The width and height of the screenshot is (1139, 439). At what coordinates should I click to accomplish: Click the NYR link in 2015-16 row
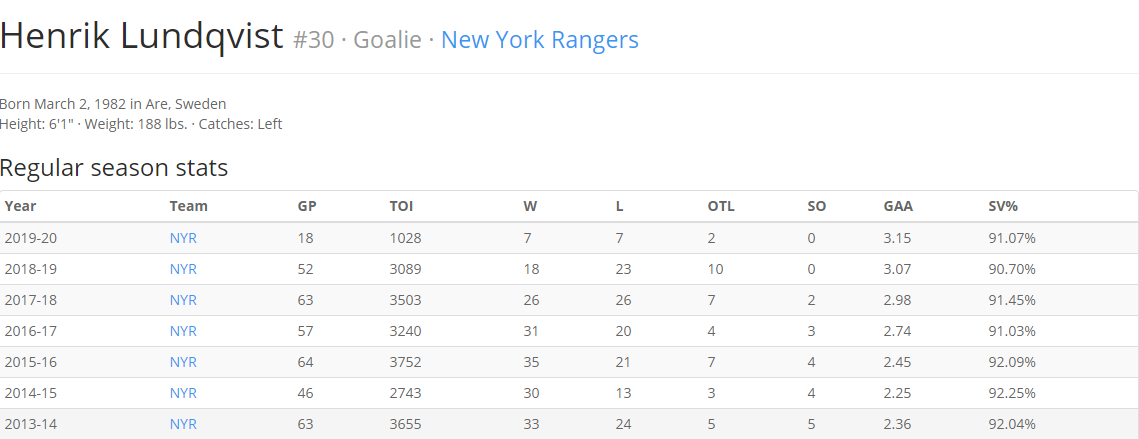pos(183,362)
